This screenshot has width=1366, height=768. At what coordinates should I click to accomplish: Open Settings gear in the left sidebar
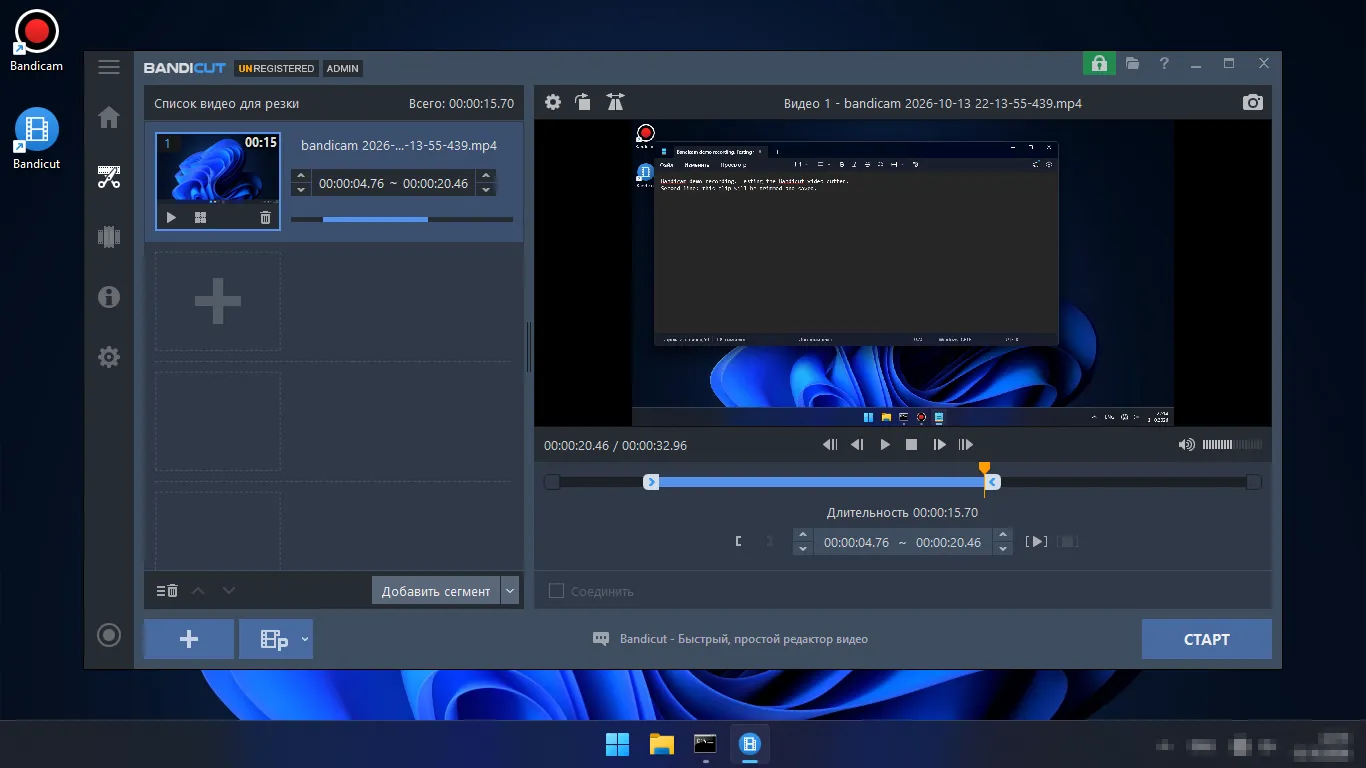[109, 357]
